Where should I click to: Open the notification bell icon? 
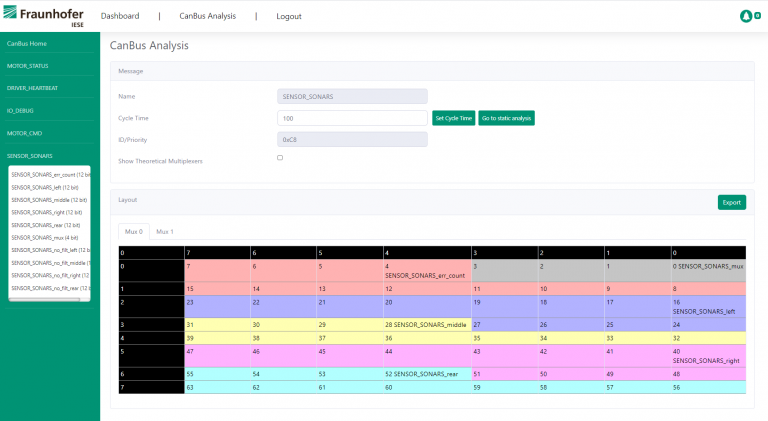click(745, 16)
